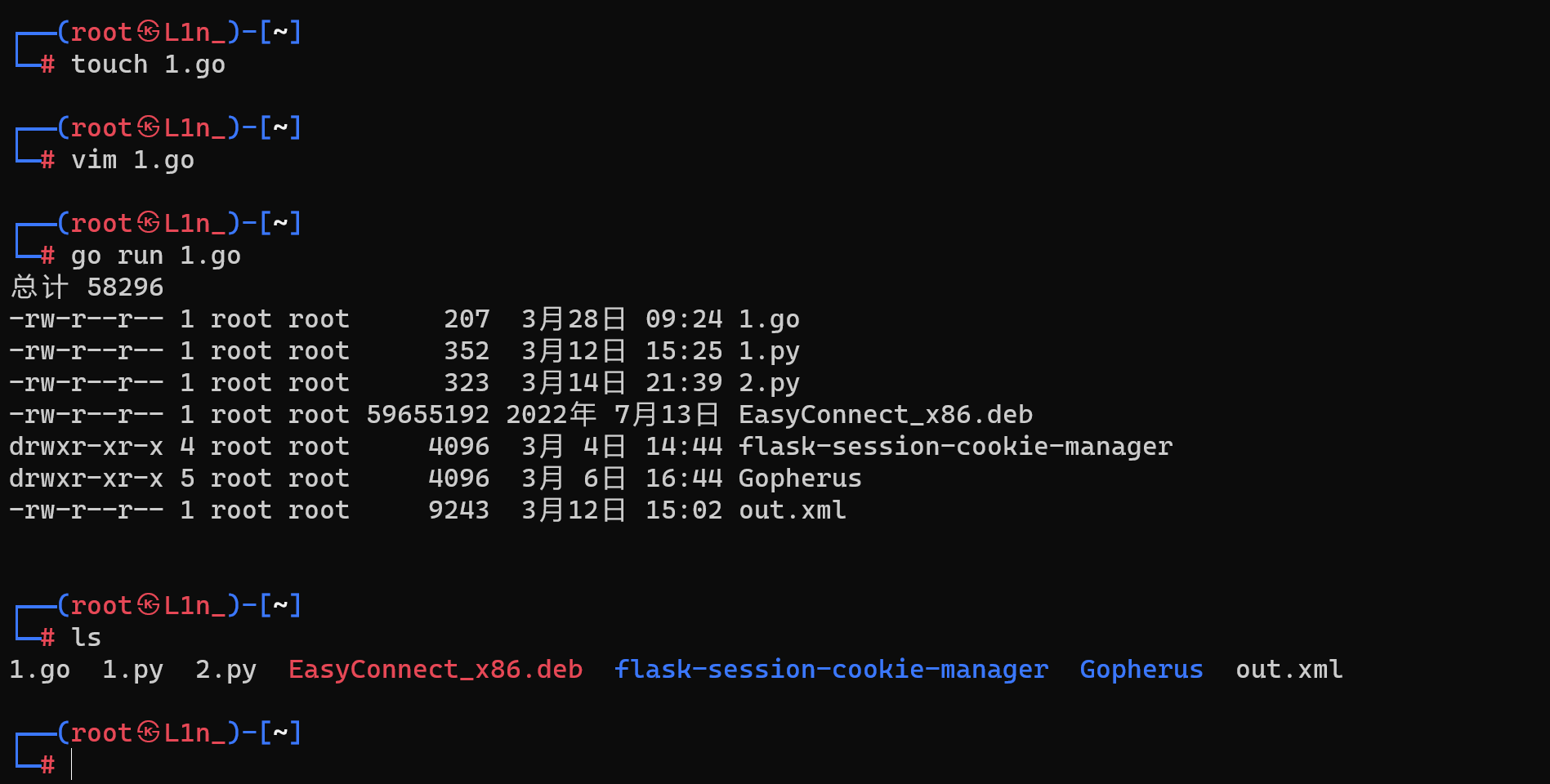
Task: Click the red EasyConnect_x86.deb filename
Action: pyautogui.click(x=436, y=670)
